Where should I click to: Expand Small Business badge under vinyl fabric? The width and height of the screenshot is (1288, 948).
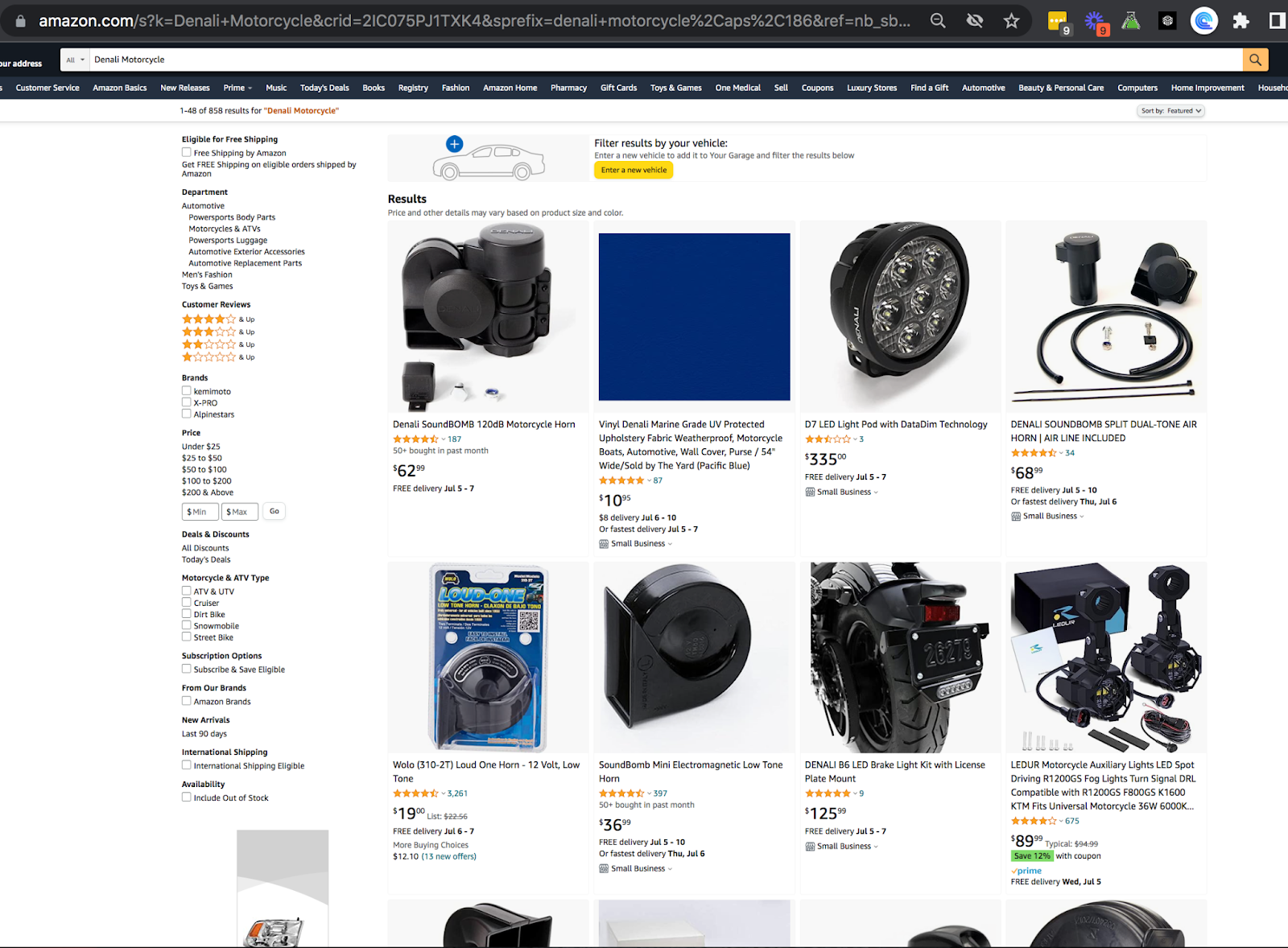pyautogui.click(x=635, y=543)
